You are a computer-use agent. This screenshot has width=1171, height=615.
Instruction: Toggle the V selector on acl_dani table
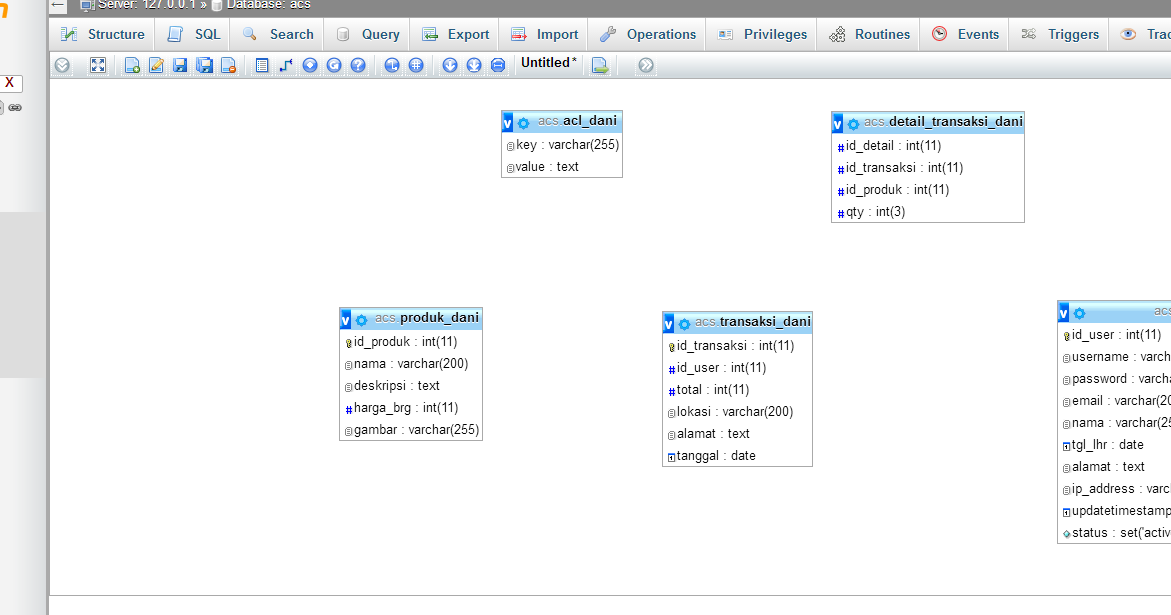tap(507, 120)
